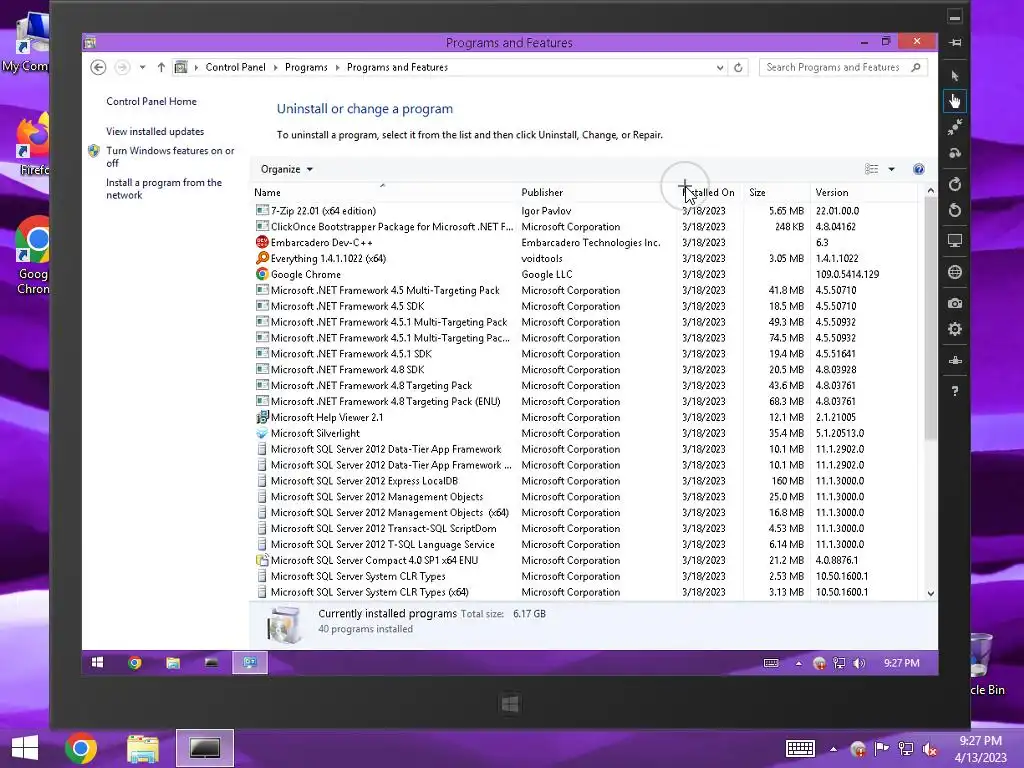
Task: Refresh the Programs and Features list
Action: (738, 67)
